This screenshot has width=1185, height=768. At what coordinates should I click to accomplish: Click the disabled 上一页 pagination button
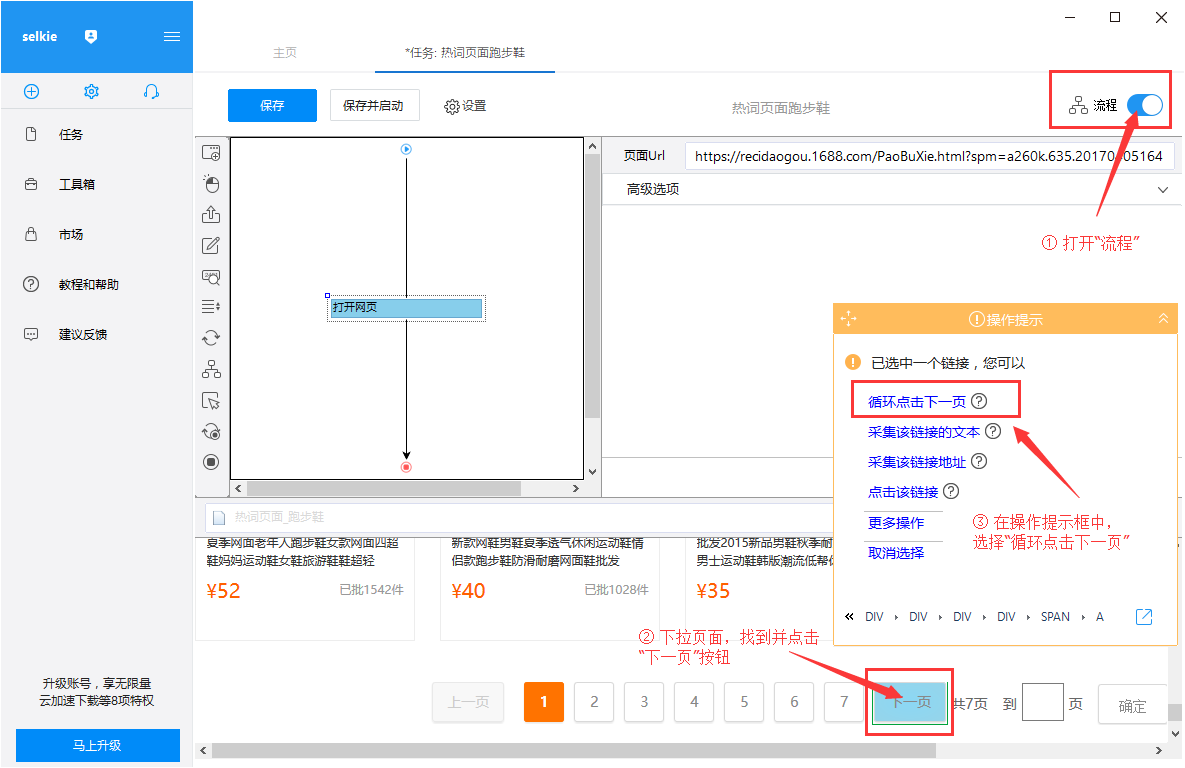[468, 702]
